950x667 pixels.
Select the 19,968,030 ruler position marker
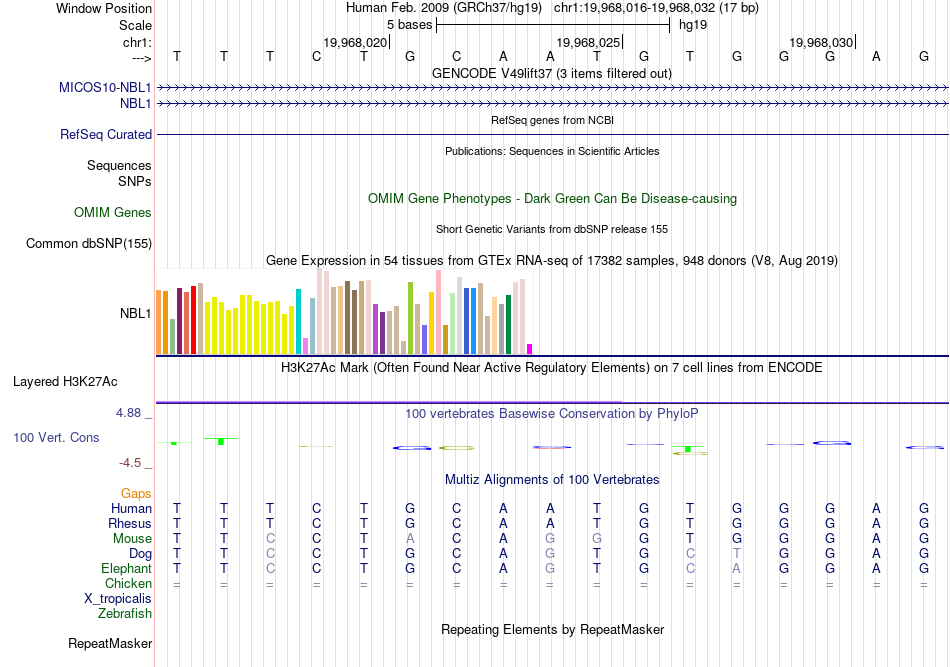822,42
